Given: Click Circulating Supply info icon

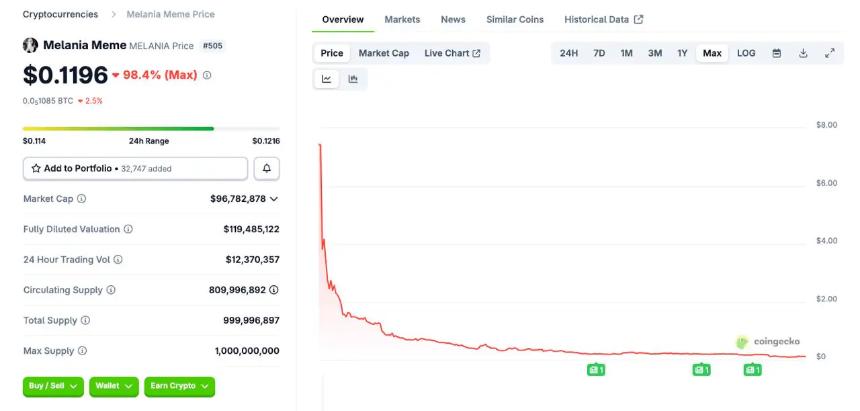Looking at the screenshot, I should [110, 290].
